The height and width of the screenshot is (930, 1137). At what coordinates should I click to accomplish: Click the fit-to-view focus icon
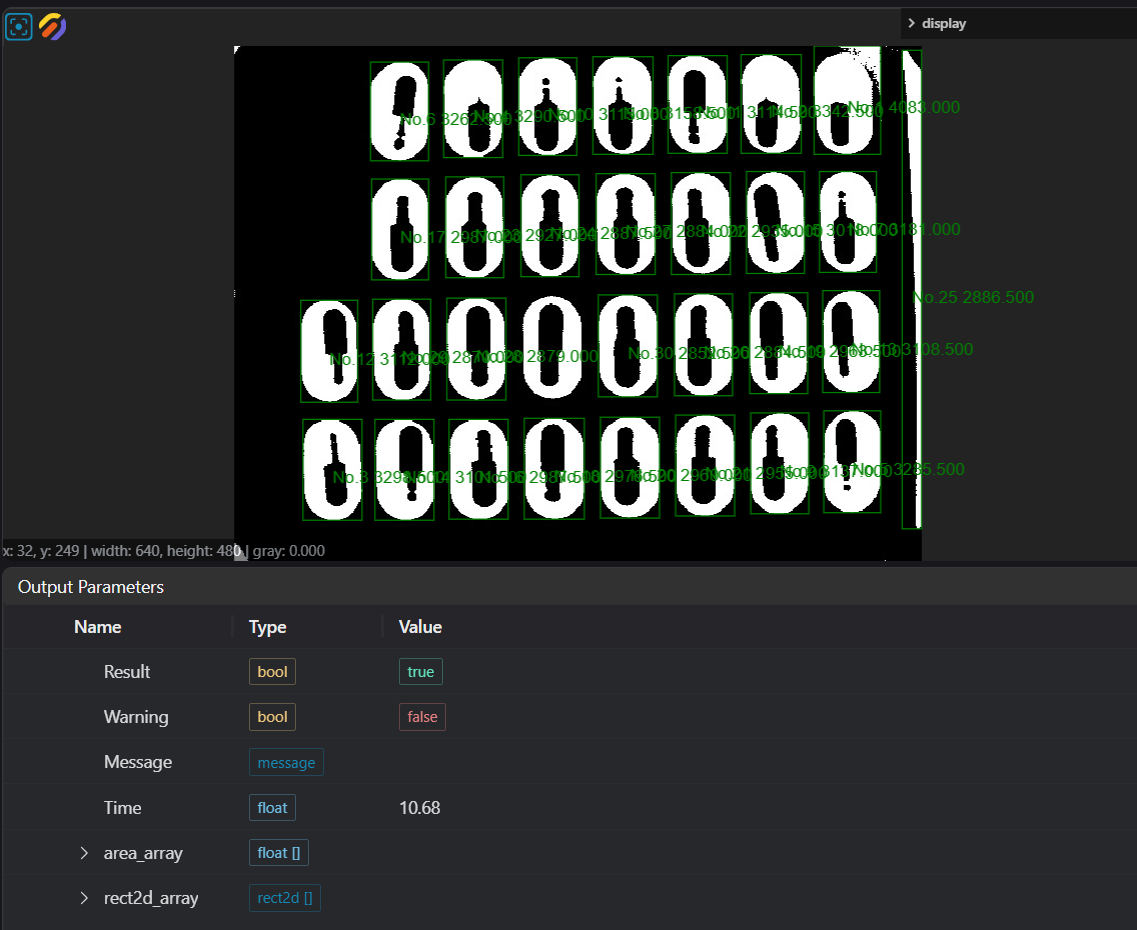(x=19, y=27)
